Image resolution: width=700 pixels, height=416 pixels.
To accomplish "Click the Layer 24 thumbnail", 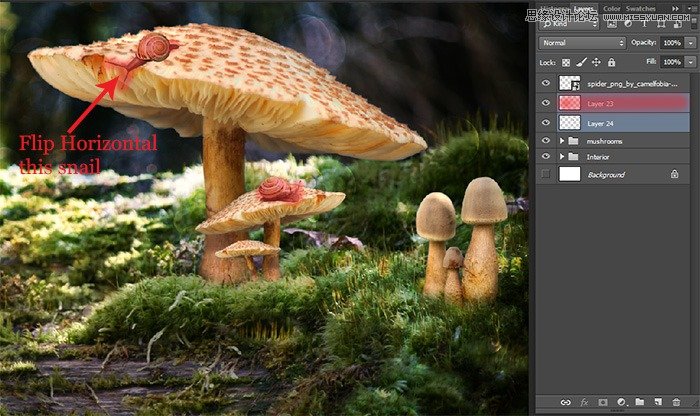I will click(570, 123).
